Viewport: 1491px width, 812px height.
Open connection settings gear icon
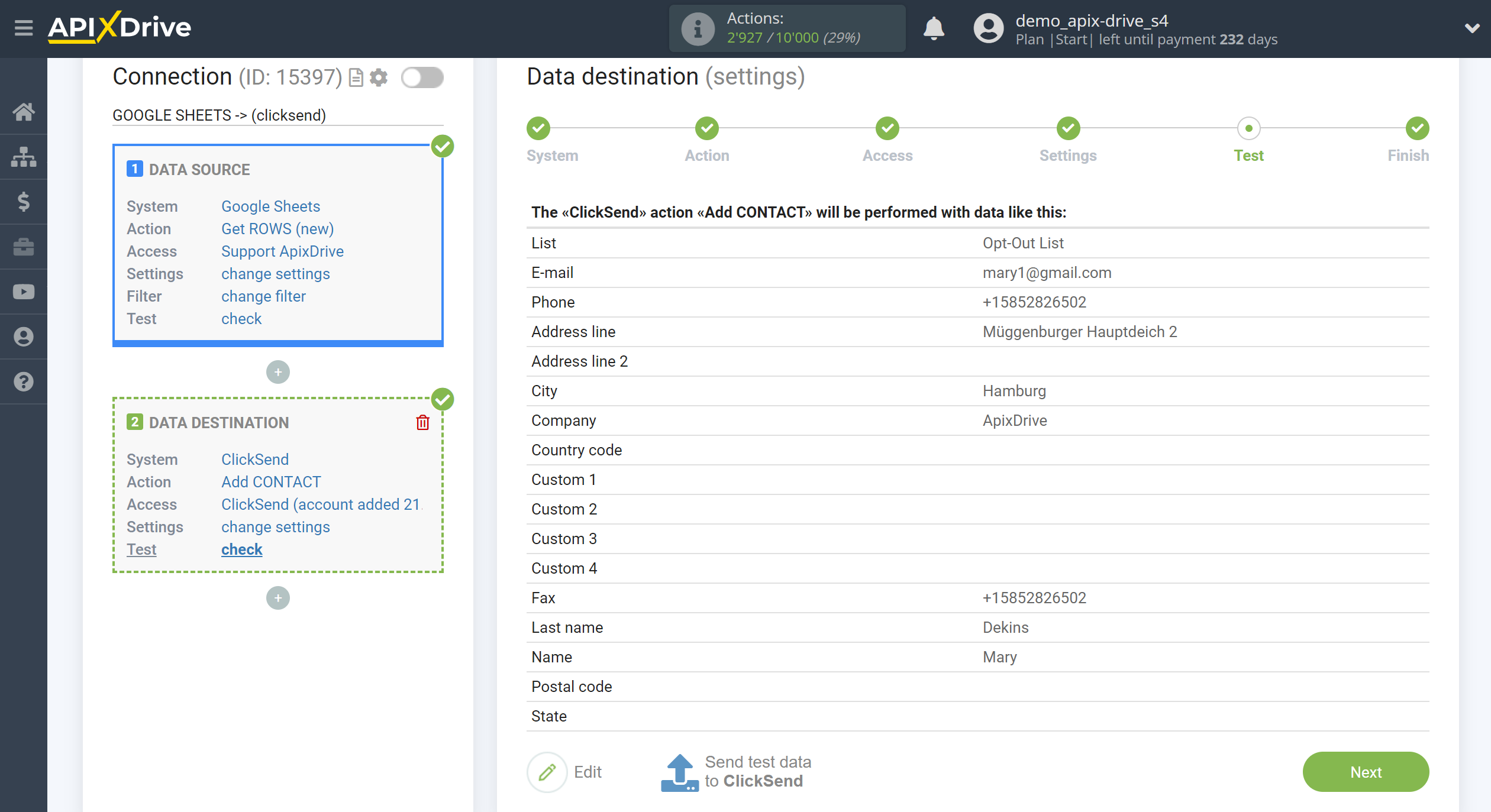pyautogui.click(x=379, y=77)
